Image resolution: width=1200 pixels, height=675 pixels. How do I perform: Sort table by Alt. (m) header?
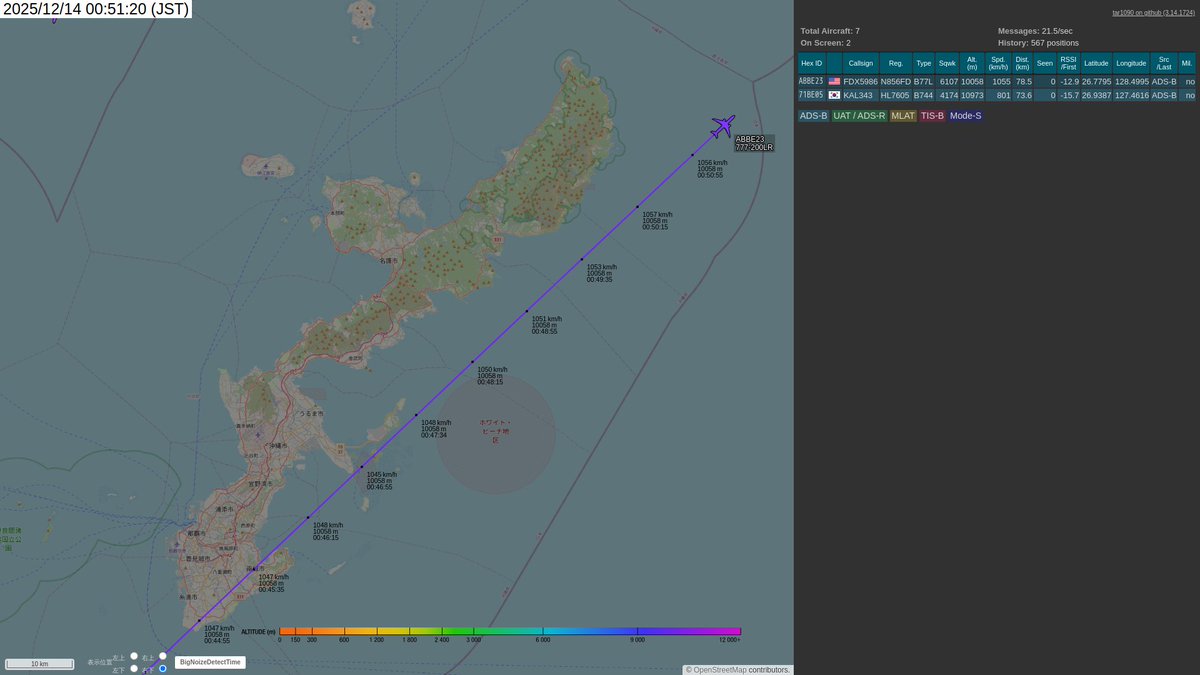pyautogui.click(x=972, y=63)
